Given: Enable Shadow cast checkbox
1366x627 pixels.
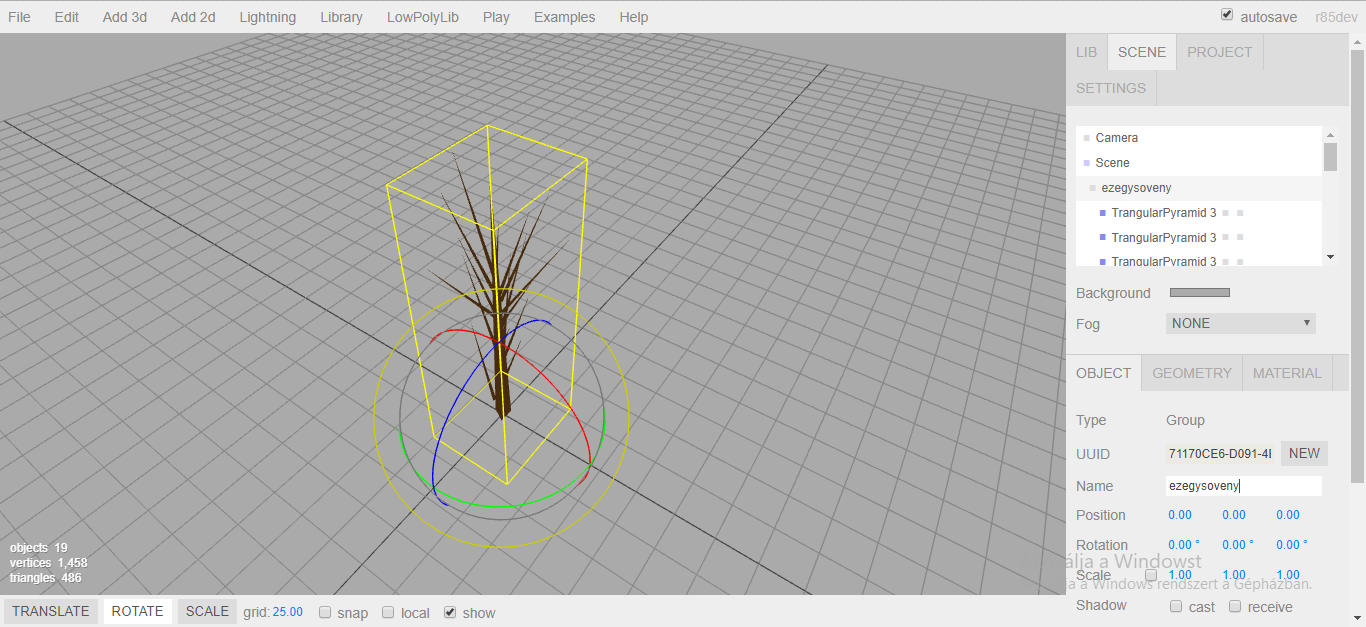Looking at the screenshot, I should click(x=1176, y=606).
